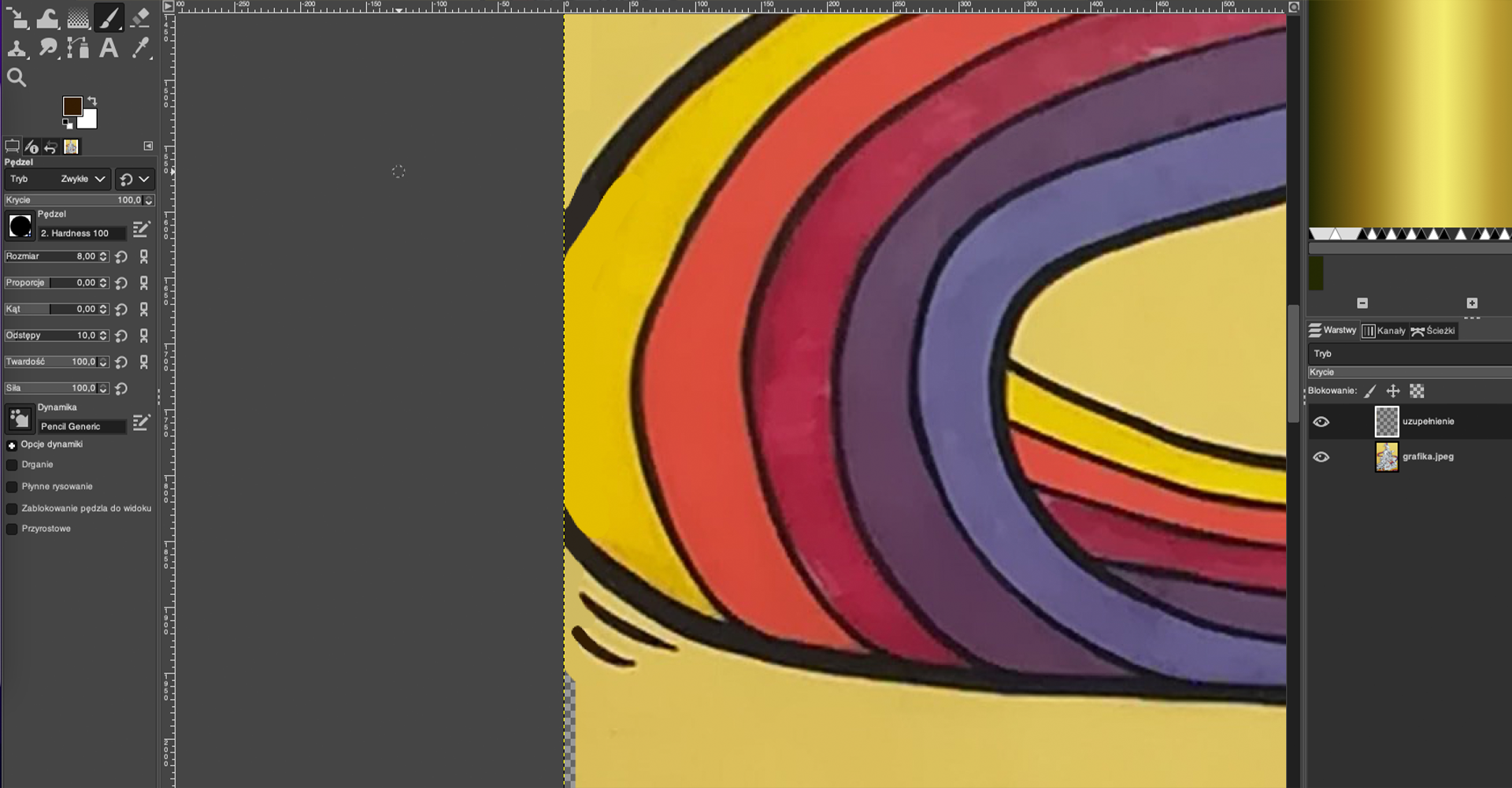Open the Tryb Zwykłe mode dropdown

[57, 179]
